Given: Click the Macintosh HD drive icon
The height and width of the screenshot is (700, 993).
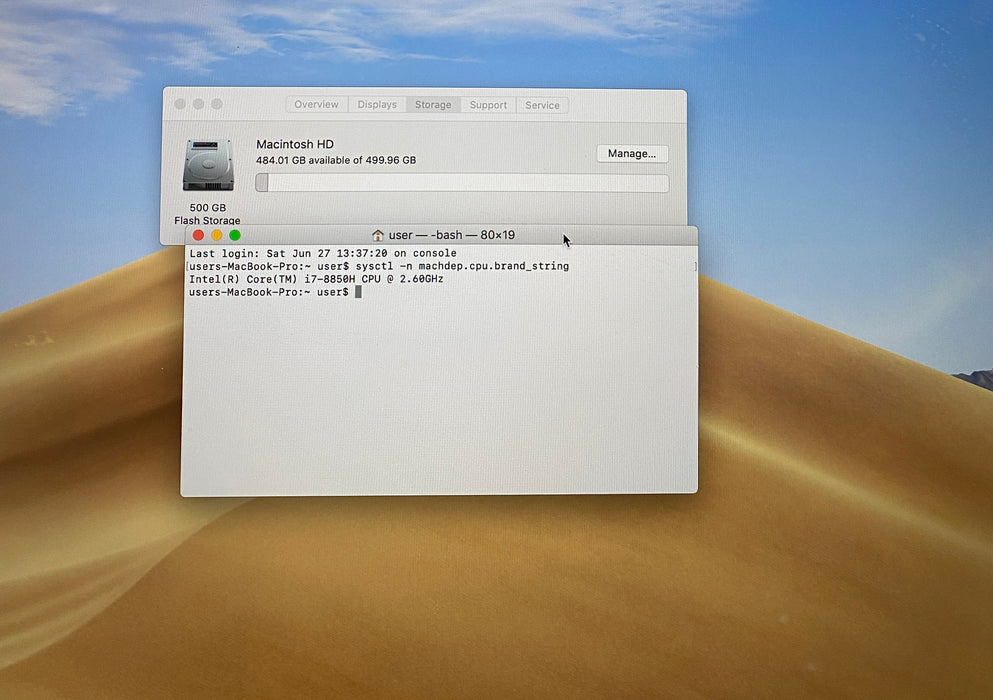Looking at the screenshot, I should (208, 165).
